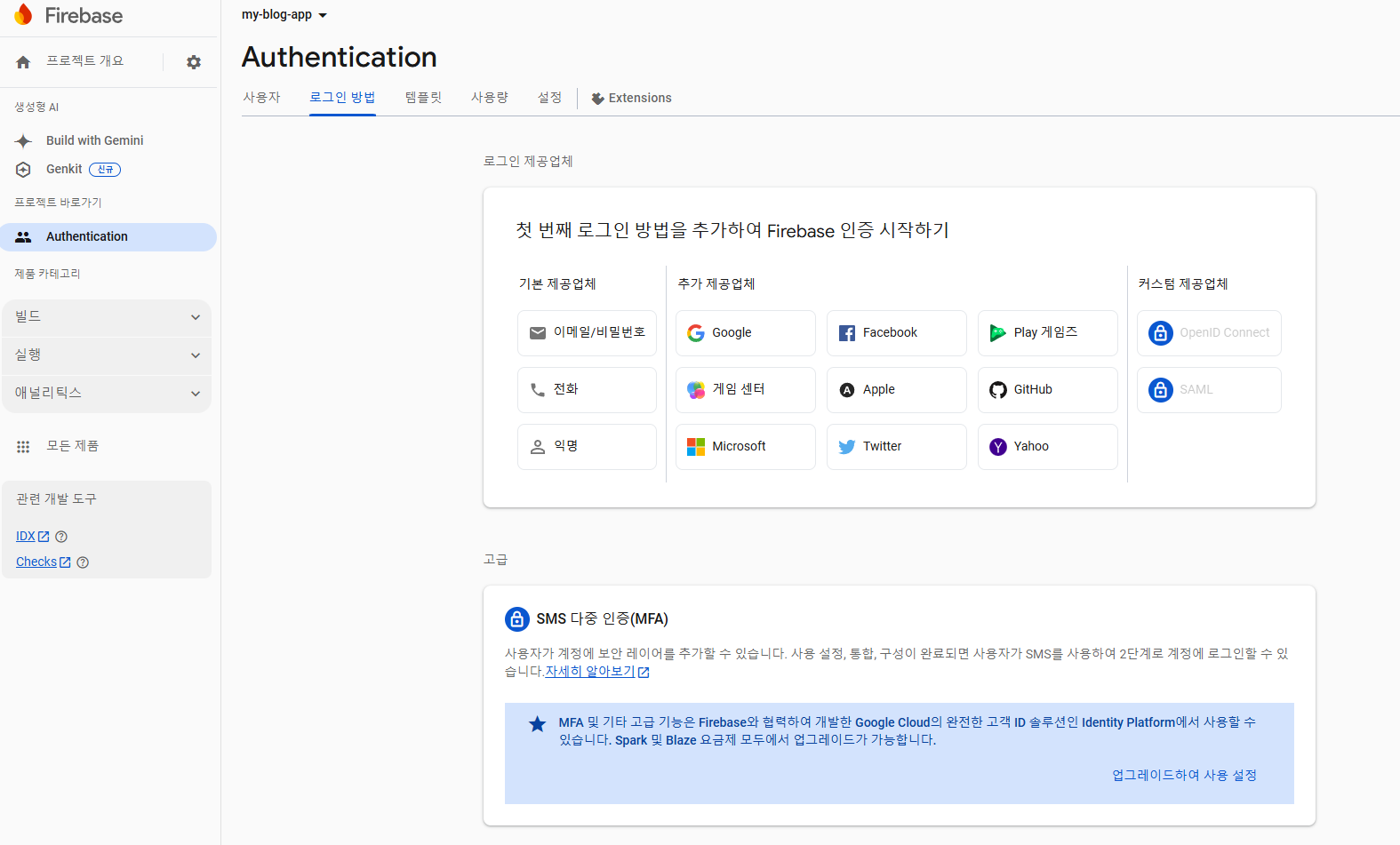Click the help icon next to IDX

(61, 537)
